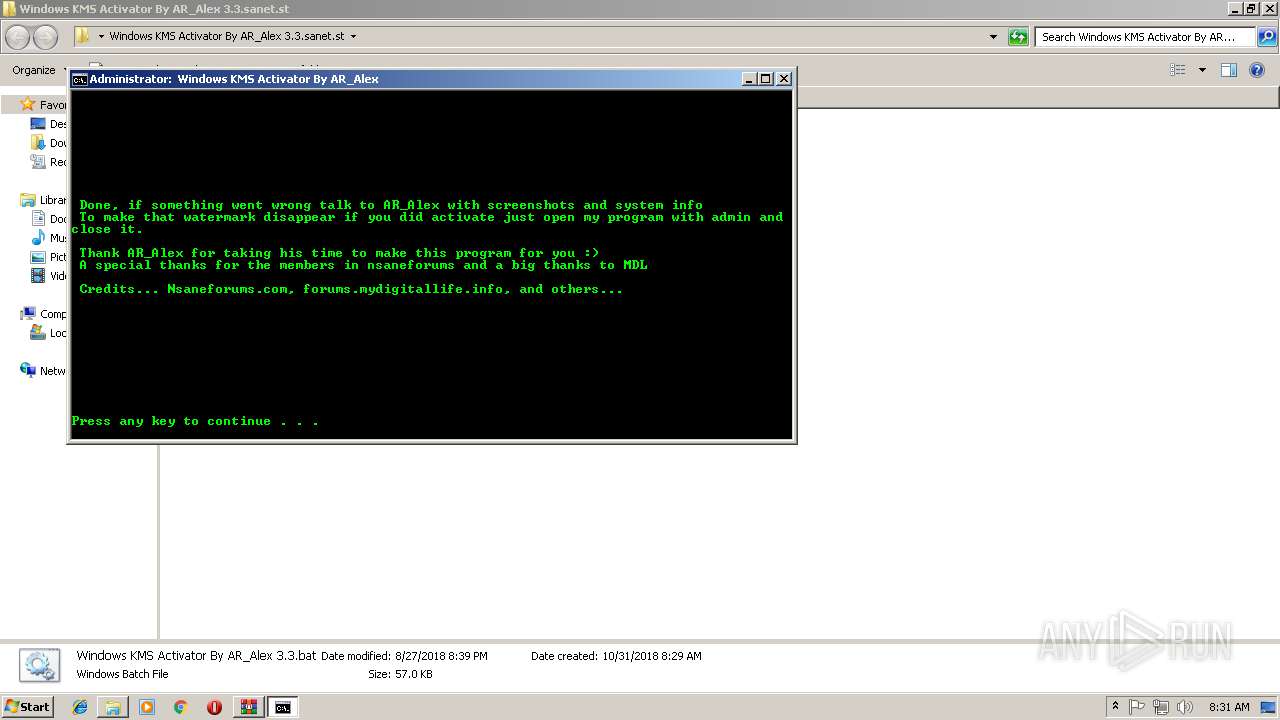Select Videos library in navigation pane
The height and width of the screenshot is (720, 1280).
pyautogui.click(x=49, y=276)
